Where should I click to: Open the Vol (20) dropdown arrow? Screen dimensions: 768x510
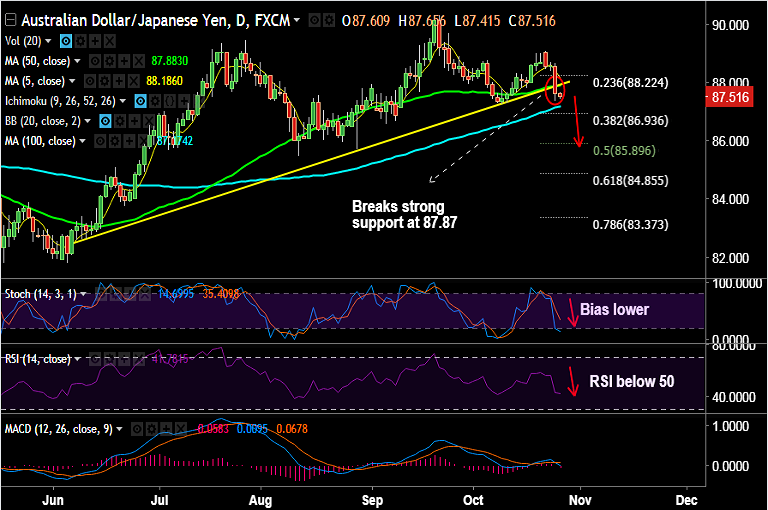48,41
